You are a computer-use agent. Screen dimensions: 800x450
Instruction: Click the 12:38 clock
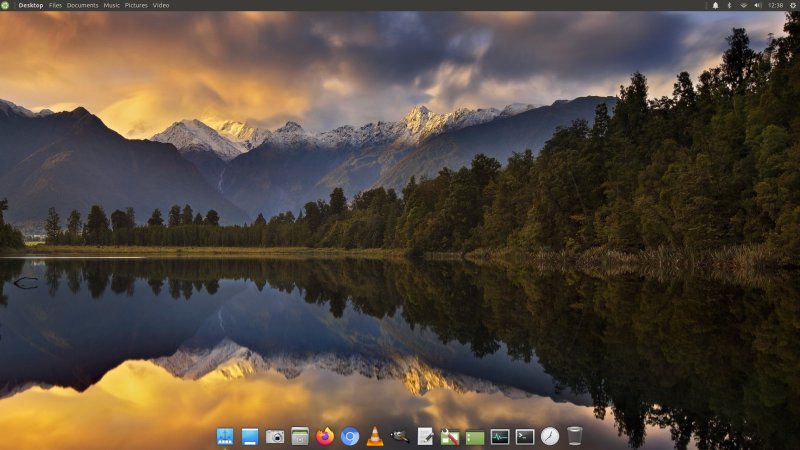[x=775, y=5]
